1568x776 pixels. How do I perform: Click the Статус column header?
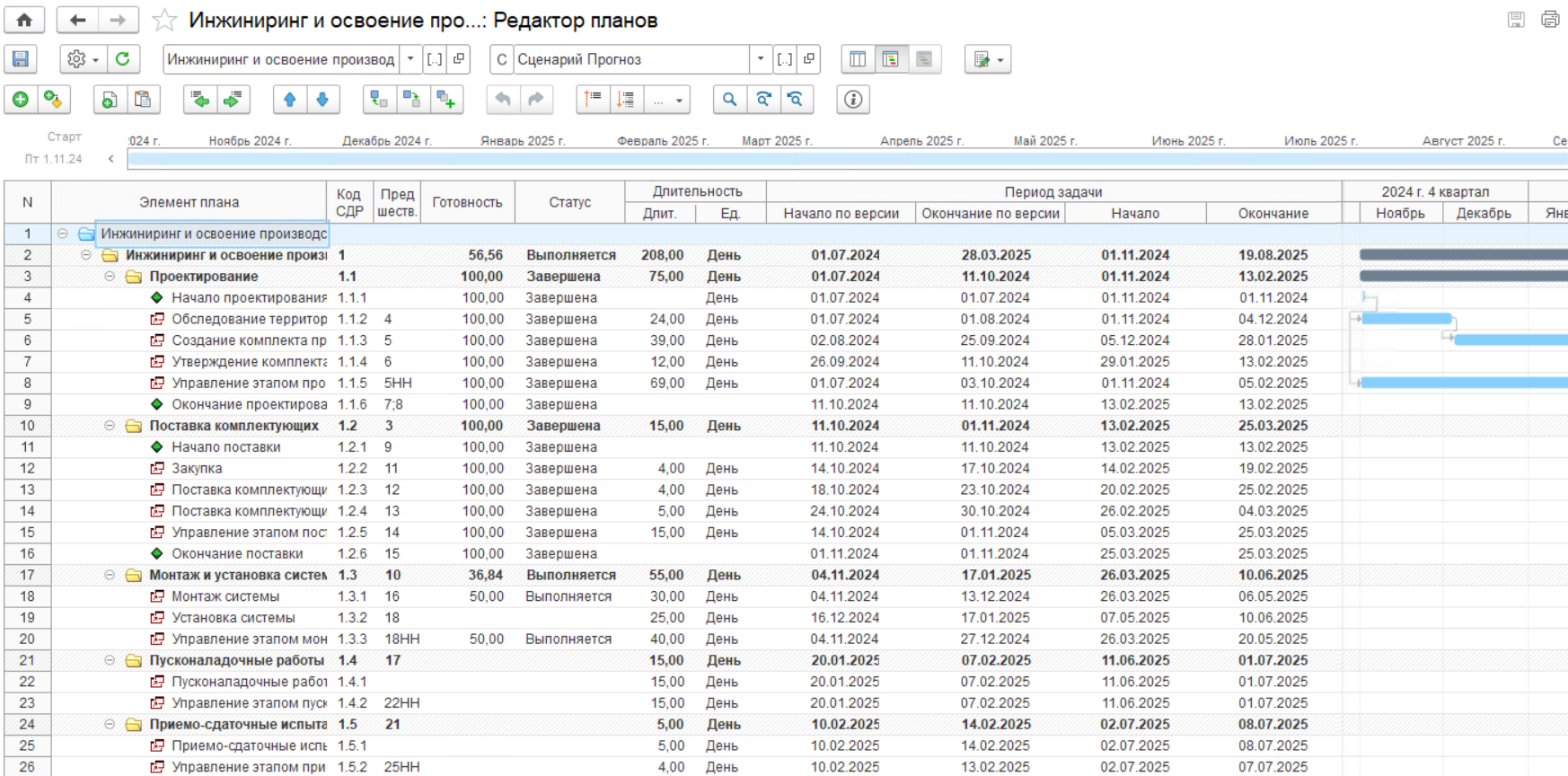pos(569,202)
